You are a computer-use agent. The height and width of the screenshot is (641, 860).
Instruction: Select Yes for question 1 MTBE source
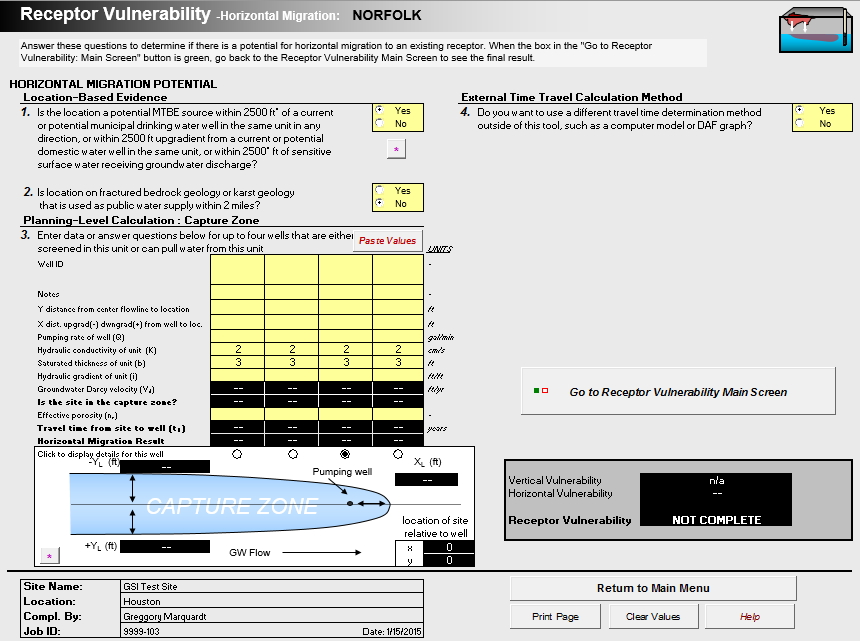pyautogui.click(x=378, y=111)
